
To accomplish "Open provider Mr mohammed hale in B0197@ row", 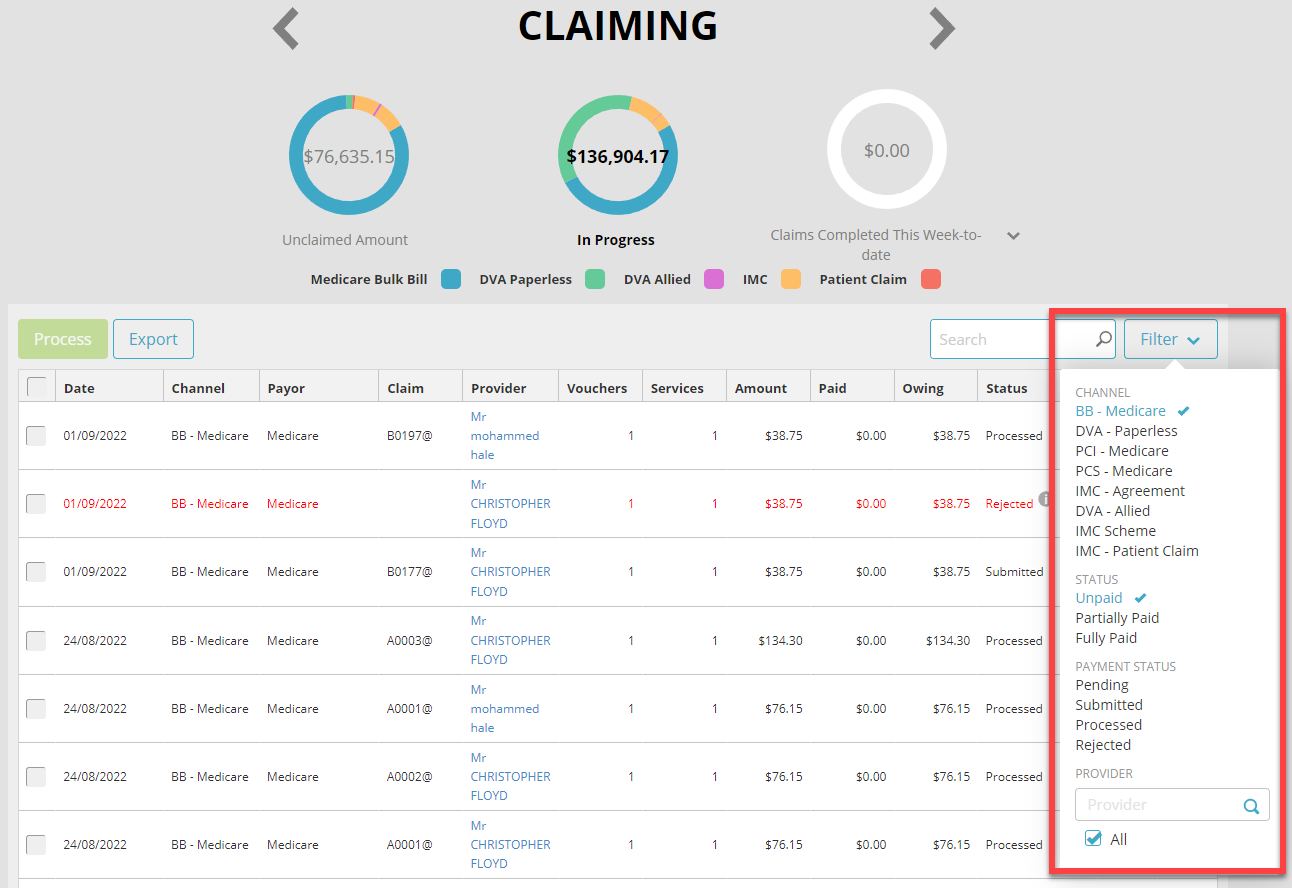I will [505, 436].
